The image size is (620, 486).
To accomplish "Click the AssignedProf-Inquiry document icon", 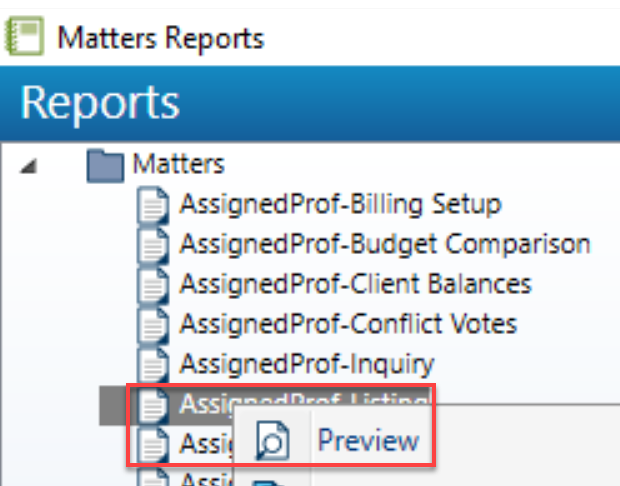I will click(x=153, y=365).
